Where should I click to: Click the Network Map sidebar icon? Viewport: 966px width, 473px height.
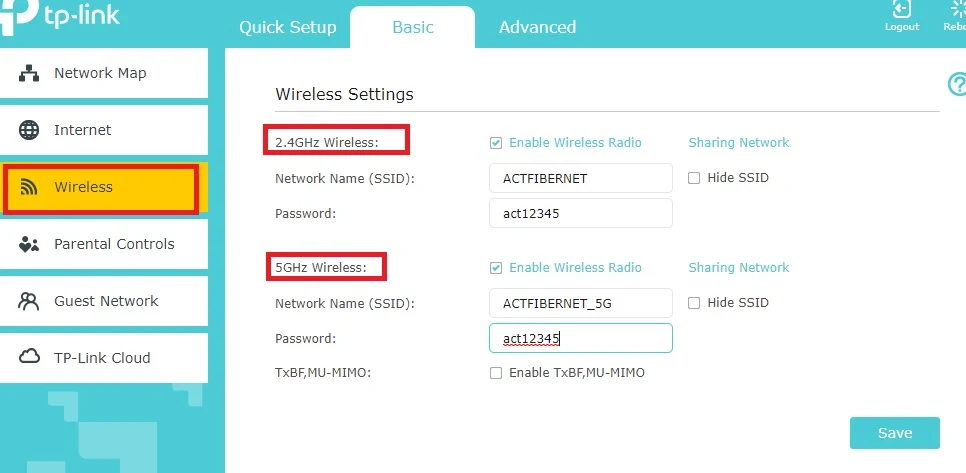point(30,73)
